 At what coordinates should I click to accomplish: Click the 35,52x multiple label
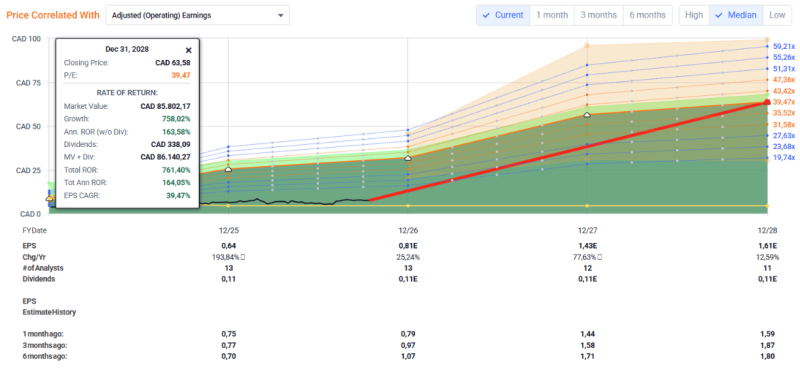784,113
